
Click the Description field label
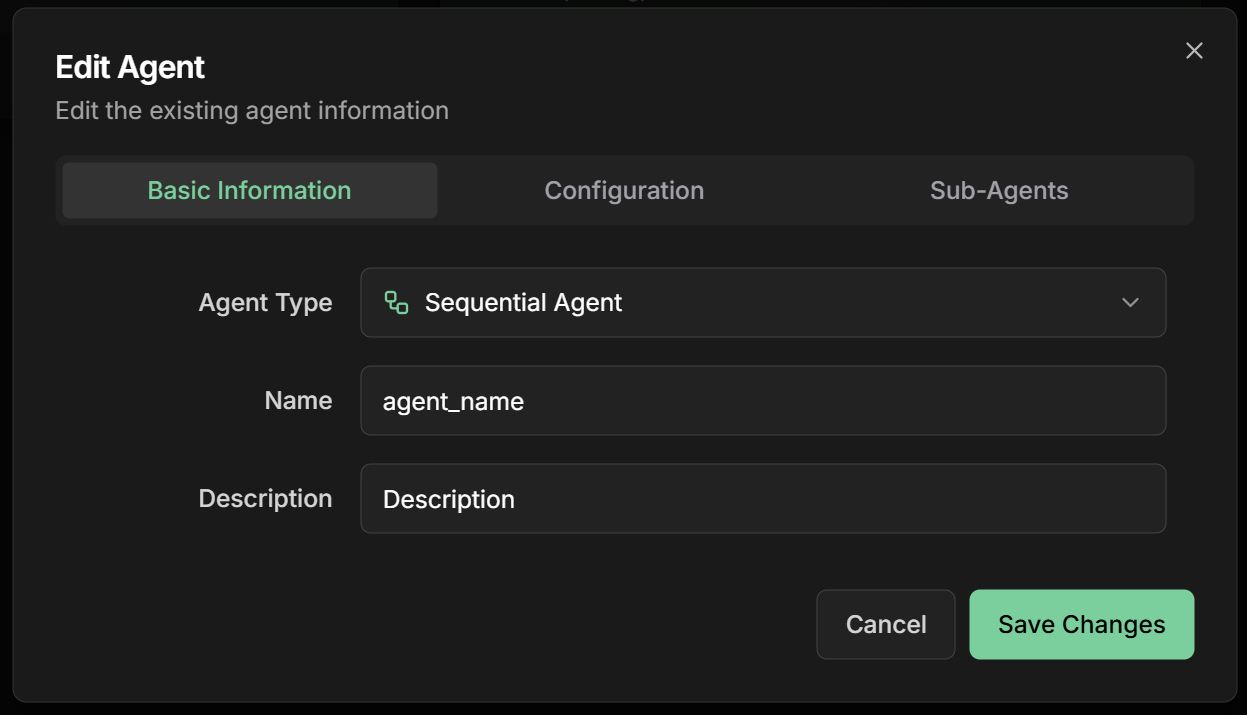coord(265,498)
